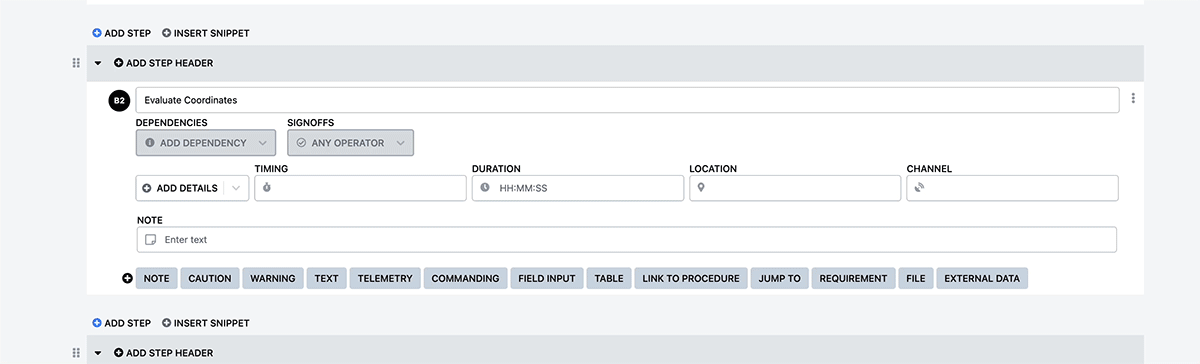Open the Any Operator signoffs dropdown
The image size is (1200, 364).
tap(350, 143)
